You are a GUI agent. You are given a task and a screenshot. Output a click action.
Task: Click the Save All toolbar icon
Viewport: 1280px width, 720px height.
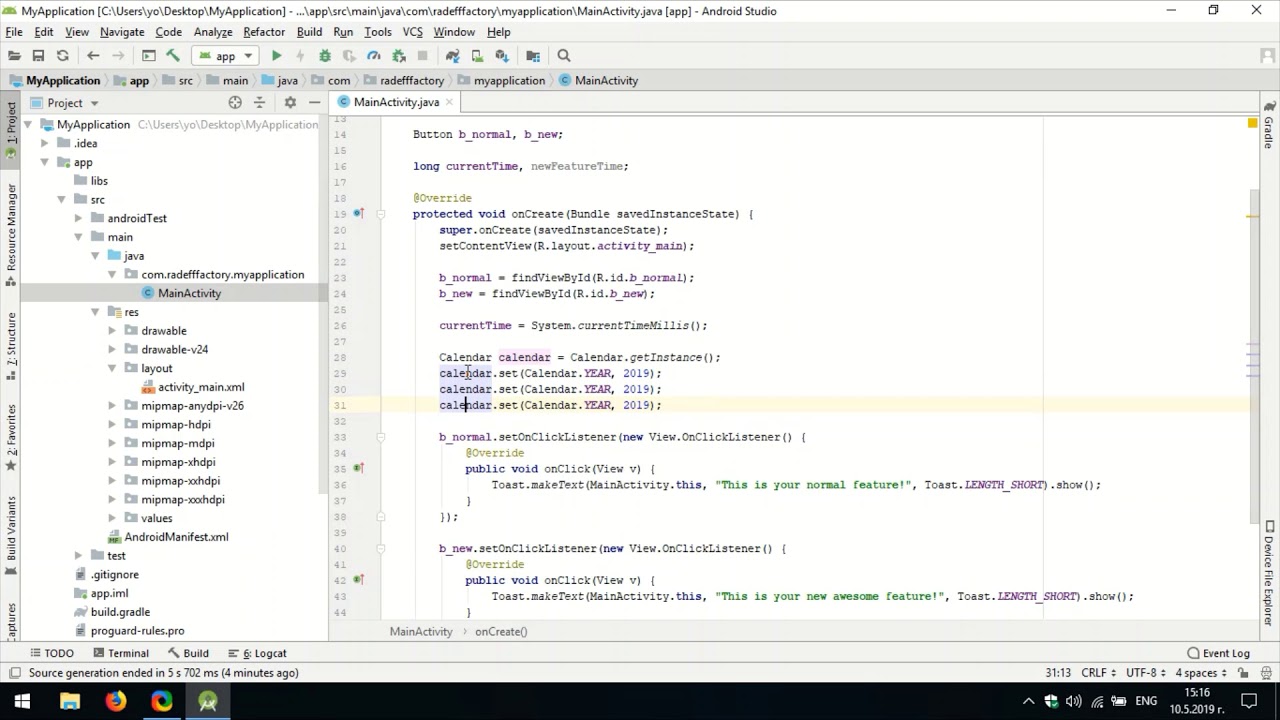(38, 56)
